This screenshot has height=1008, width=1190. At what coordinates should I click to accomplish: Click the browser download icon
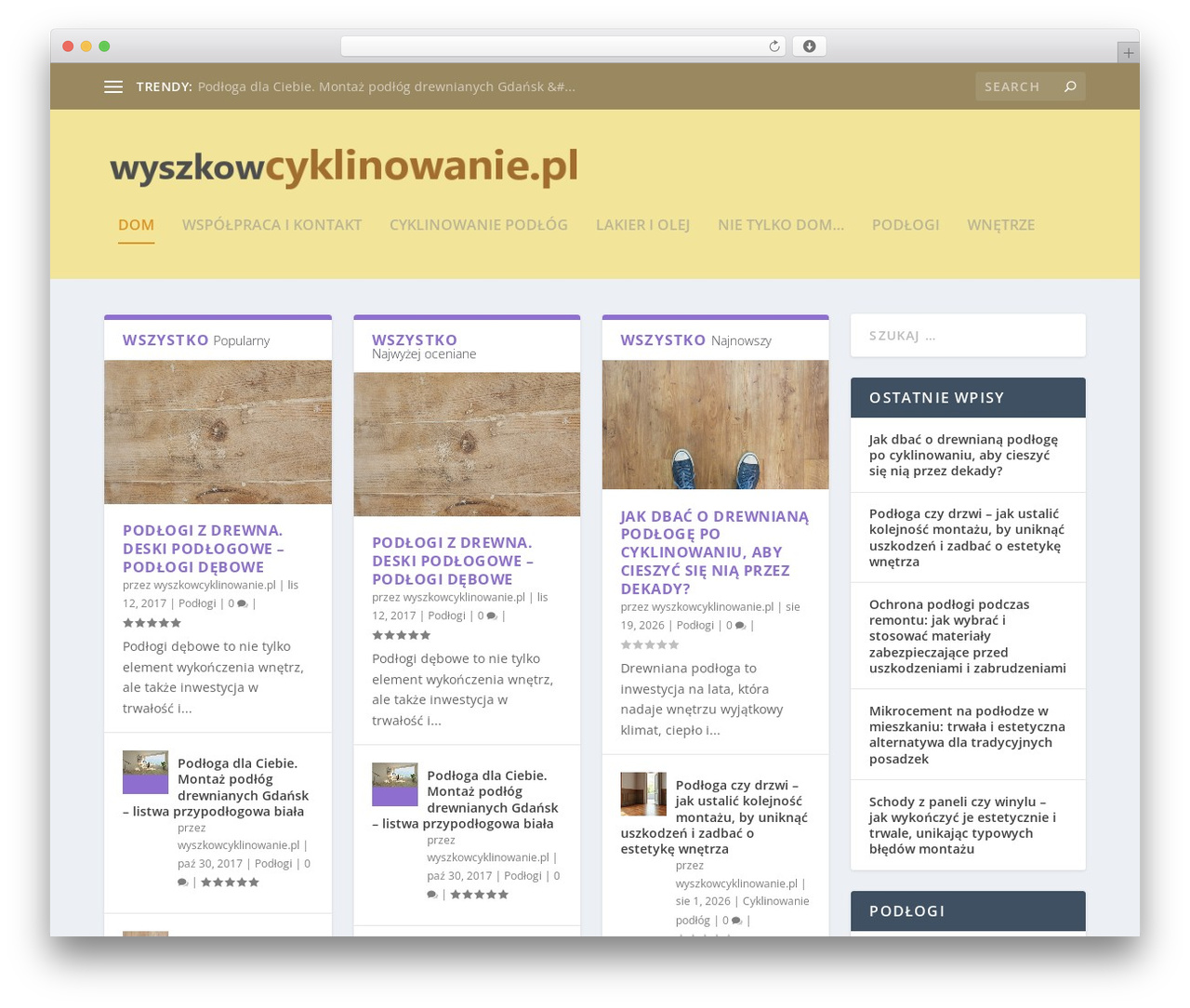(809, 46)
